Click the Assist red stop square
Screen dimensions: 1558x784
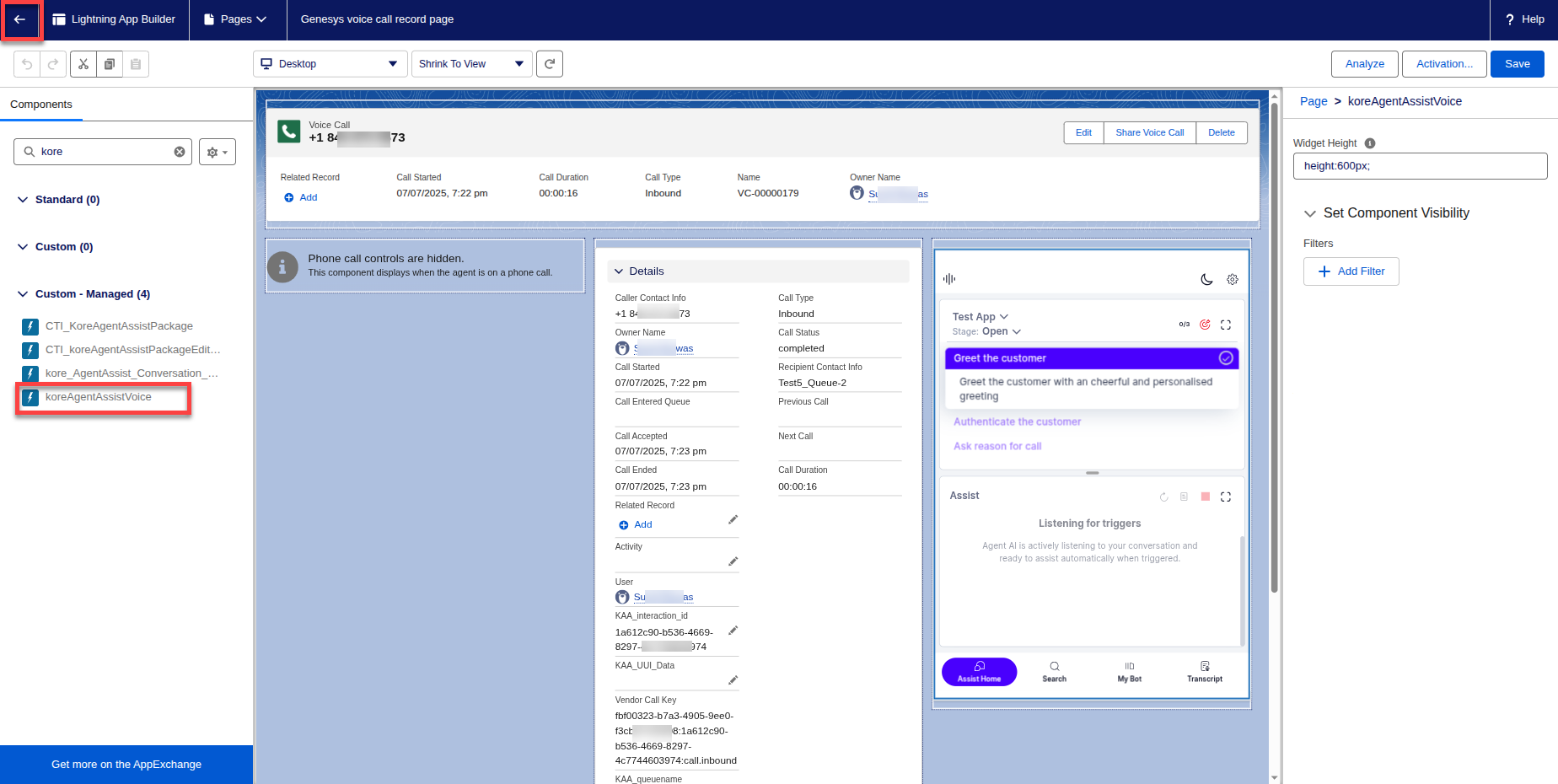[x=1206, y=497]
